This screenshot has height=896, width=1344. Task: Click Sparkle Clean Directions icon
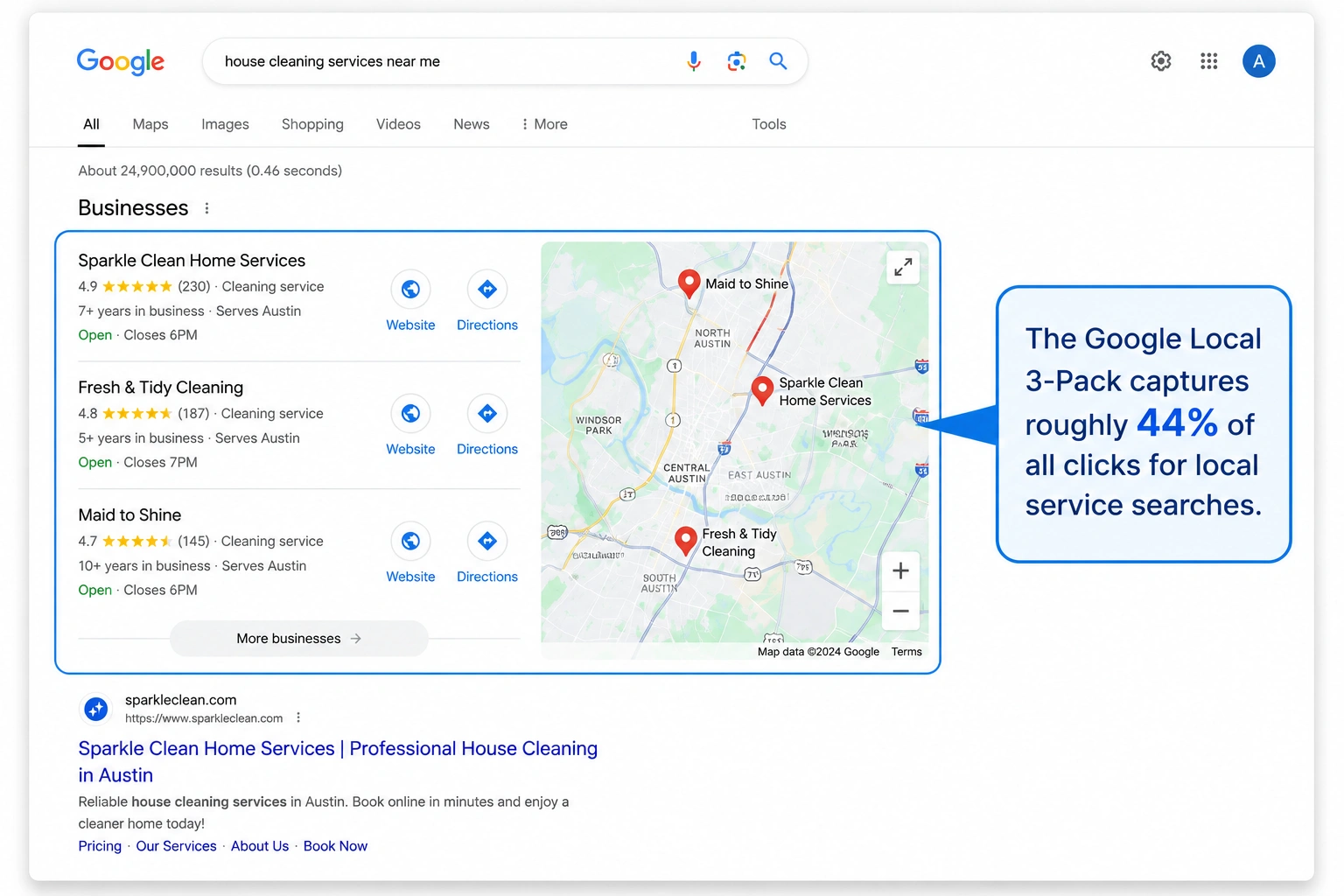point(487,290)
